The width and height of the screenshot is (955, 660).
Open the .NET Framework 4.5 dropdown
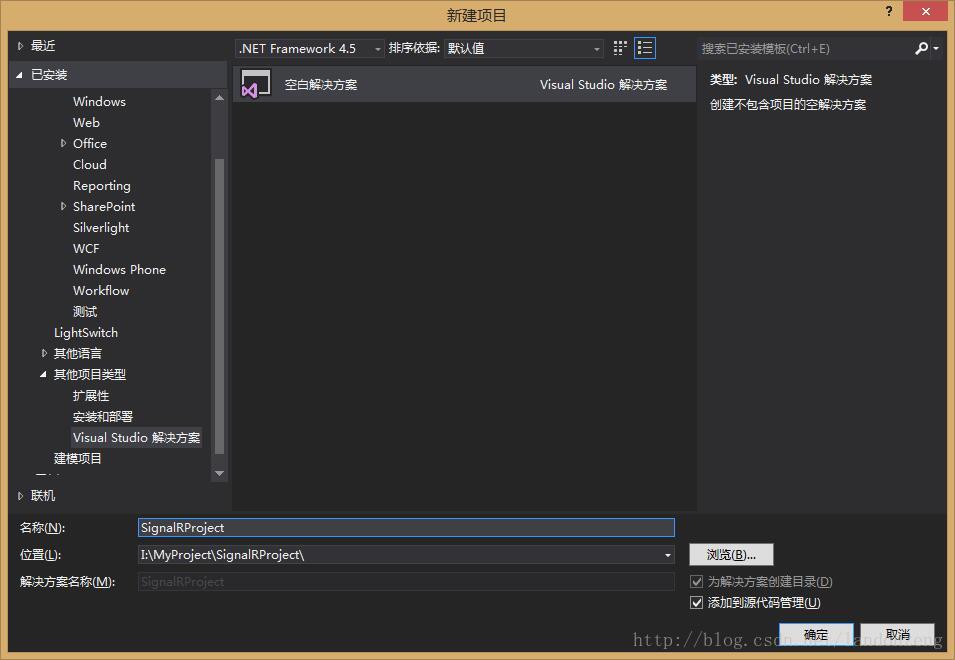(310, 48)
